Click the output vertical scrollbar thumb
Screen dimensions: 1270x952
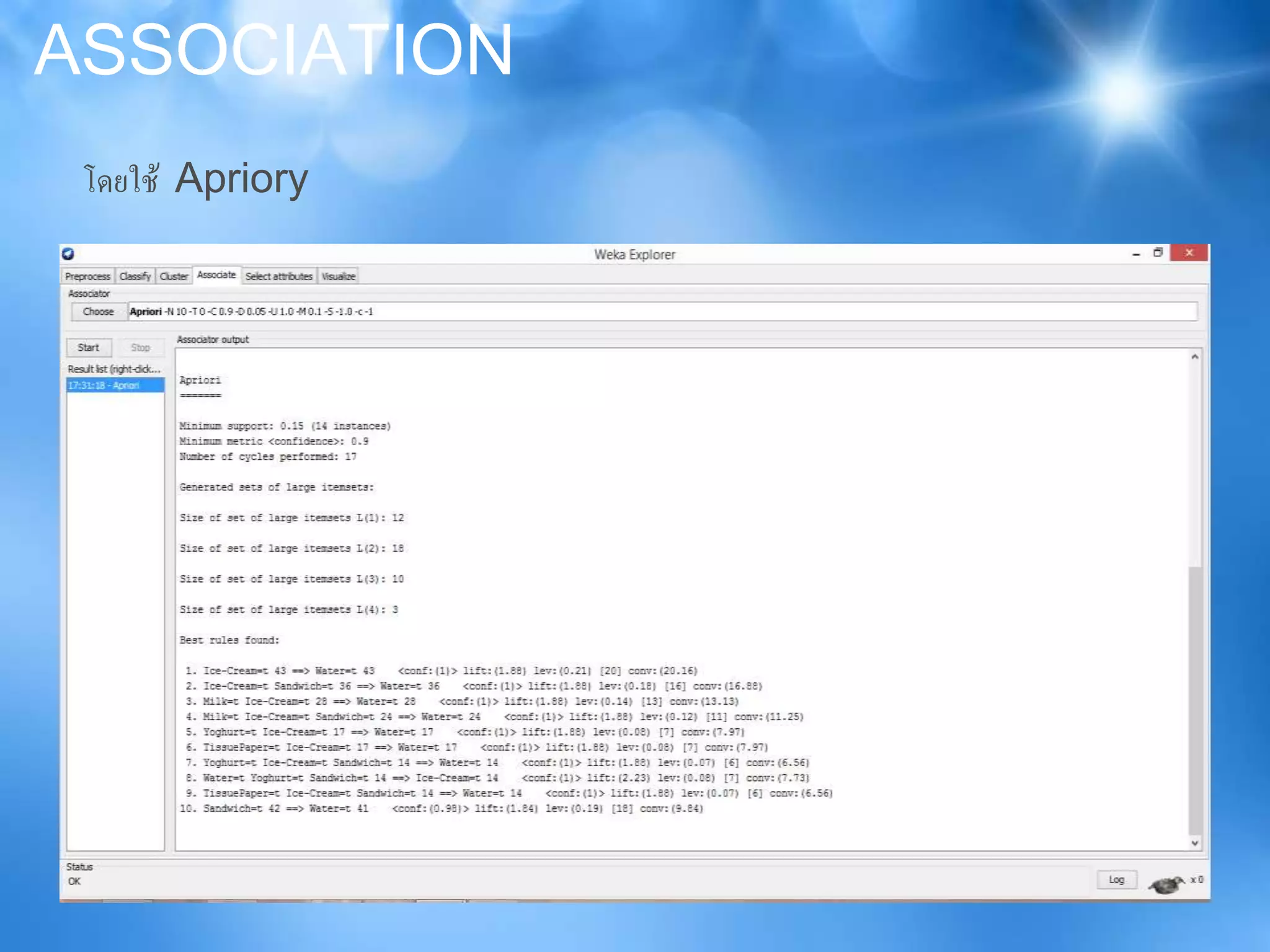pos(1195,700)
